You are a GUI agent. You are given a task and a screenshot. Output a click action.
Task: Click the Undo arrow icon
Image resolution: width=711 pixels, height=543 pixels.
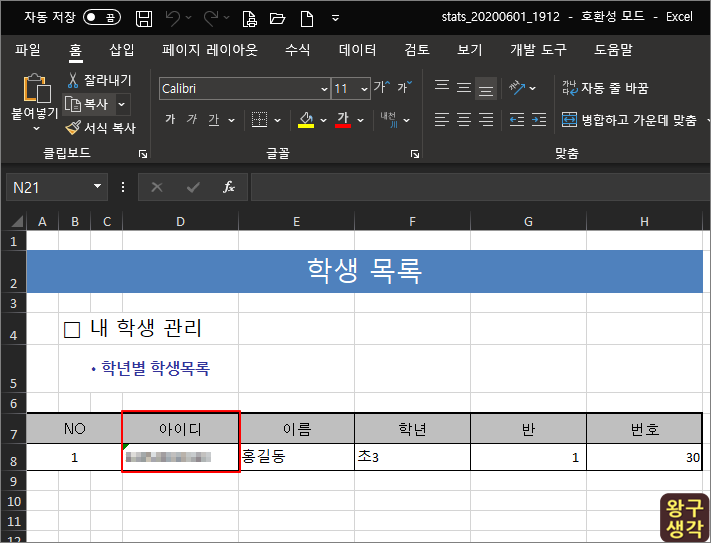173,18
